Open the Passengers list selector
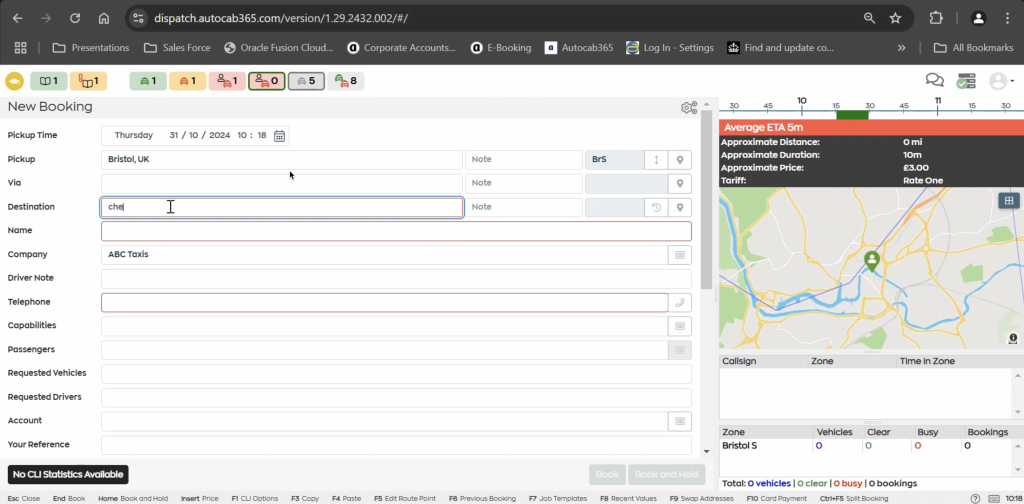 point(680,350)
